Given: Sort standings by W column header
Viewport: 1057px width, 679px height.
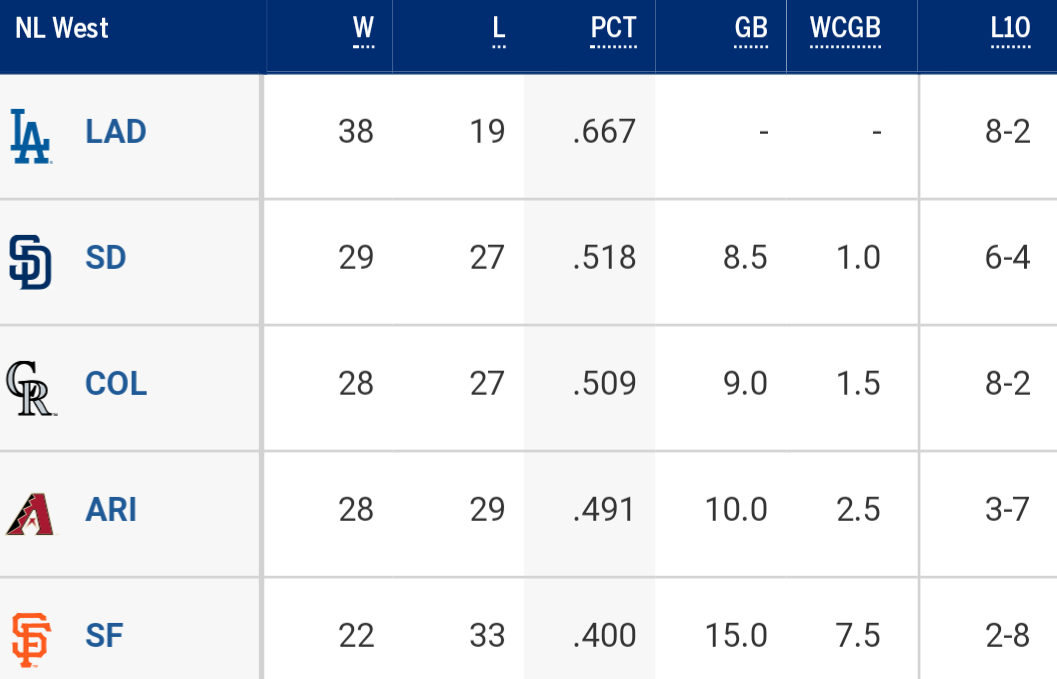Looking at the screenshot, I should [x=363, y=30].
